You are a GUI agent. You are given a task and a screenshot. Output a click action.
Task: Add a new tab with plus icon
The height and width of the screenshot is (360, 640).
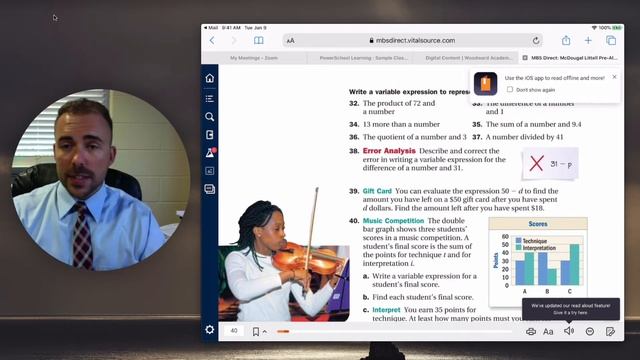point(588,40)
